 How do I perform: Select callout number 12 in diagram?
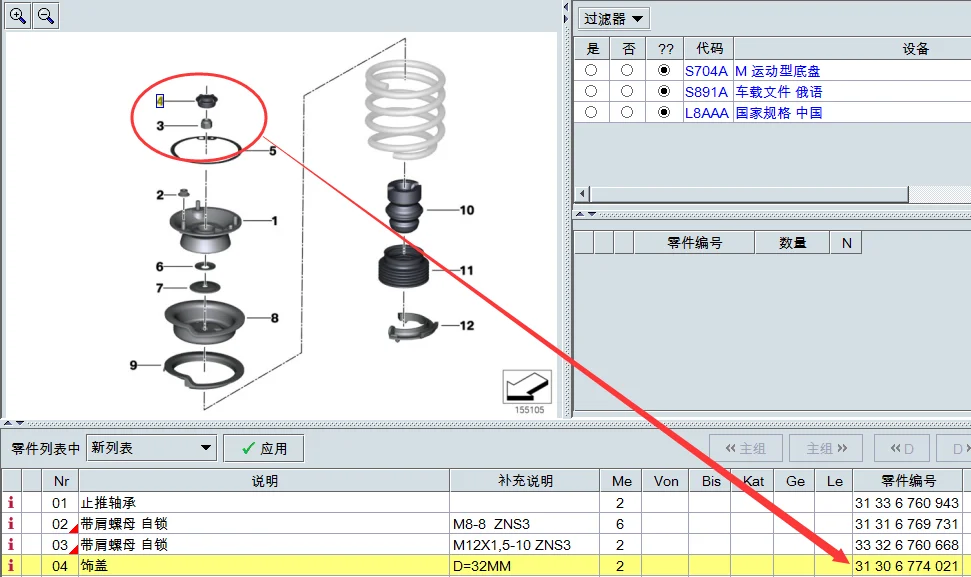pyautogui.click(x=467, y=326)
